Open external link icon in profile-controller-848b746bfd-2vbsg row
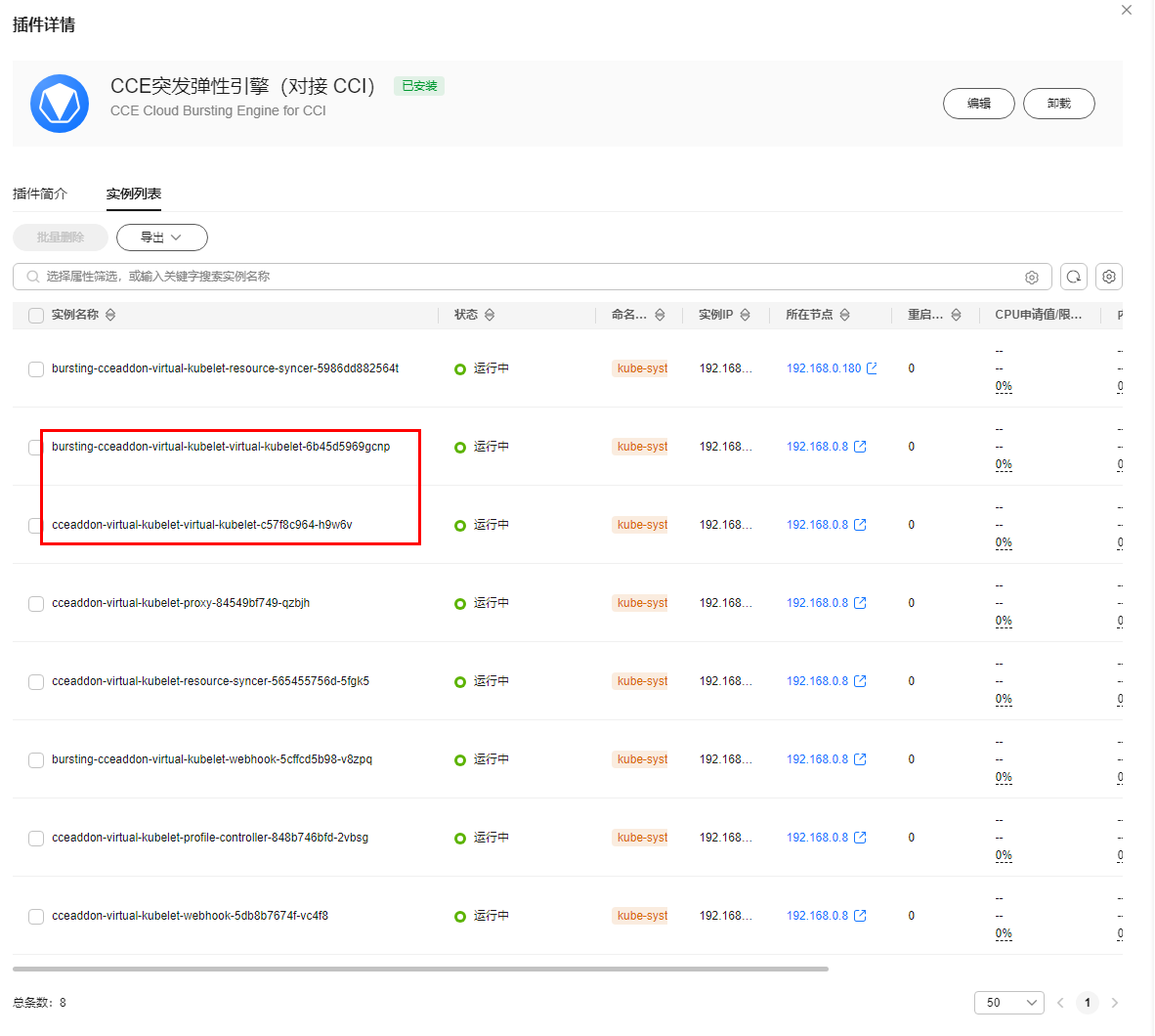The image size is (1155, 1036). (x=860, y=837)
